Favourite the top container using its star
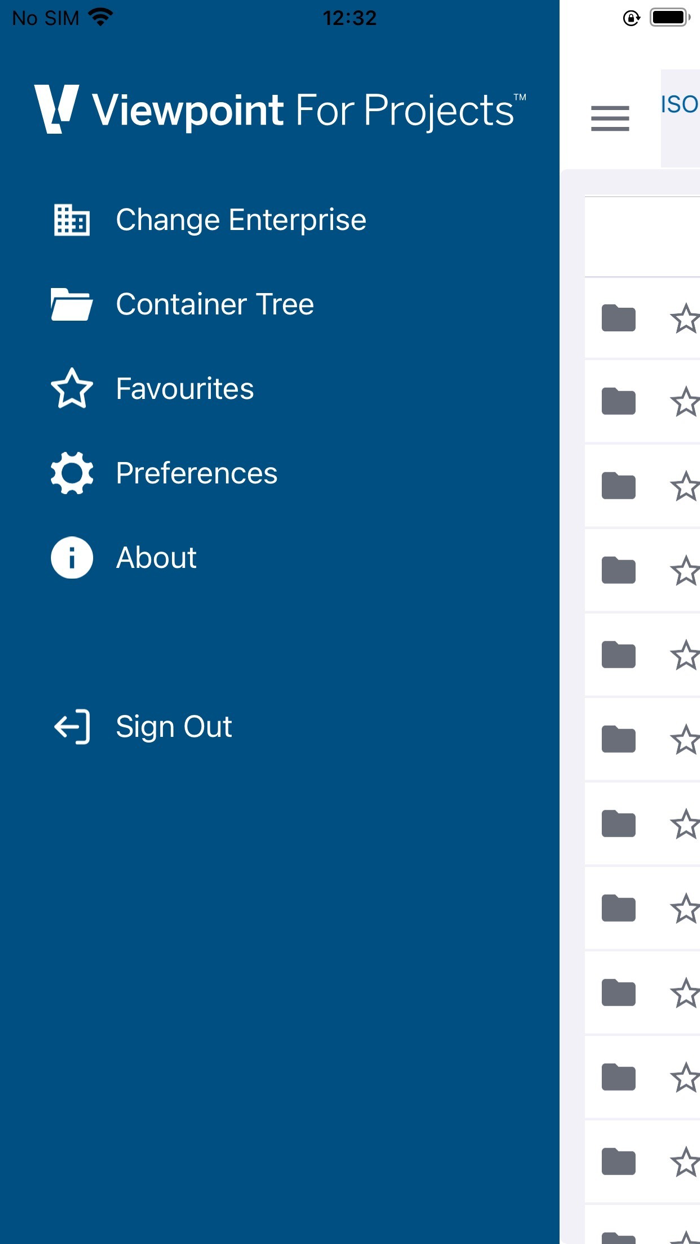Screen dimensions: 700x1244 (686, 318)
